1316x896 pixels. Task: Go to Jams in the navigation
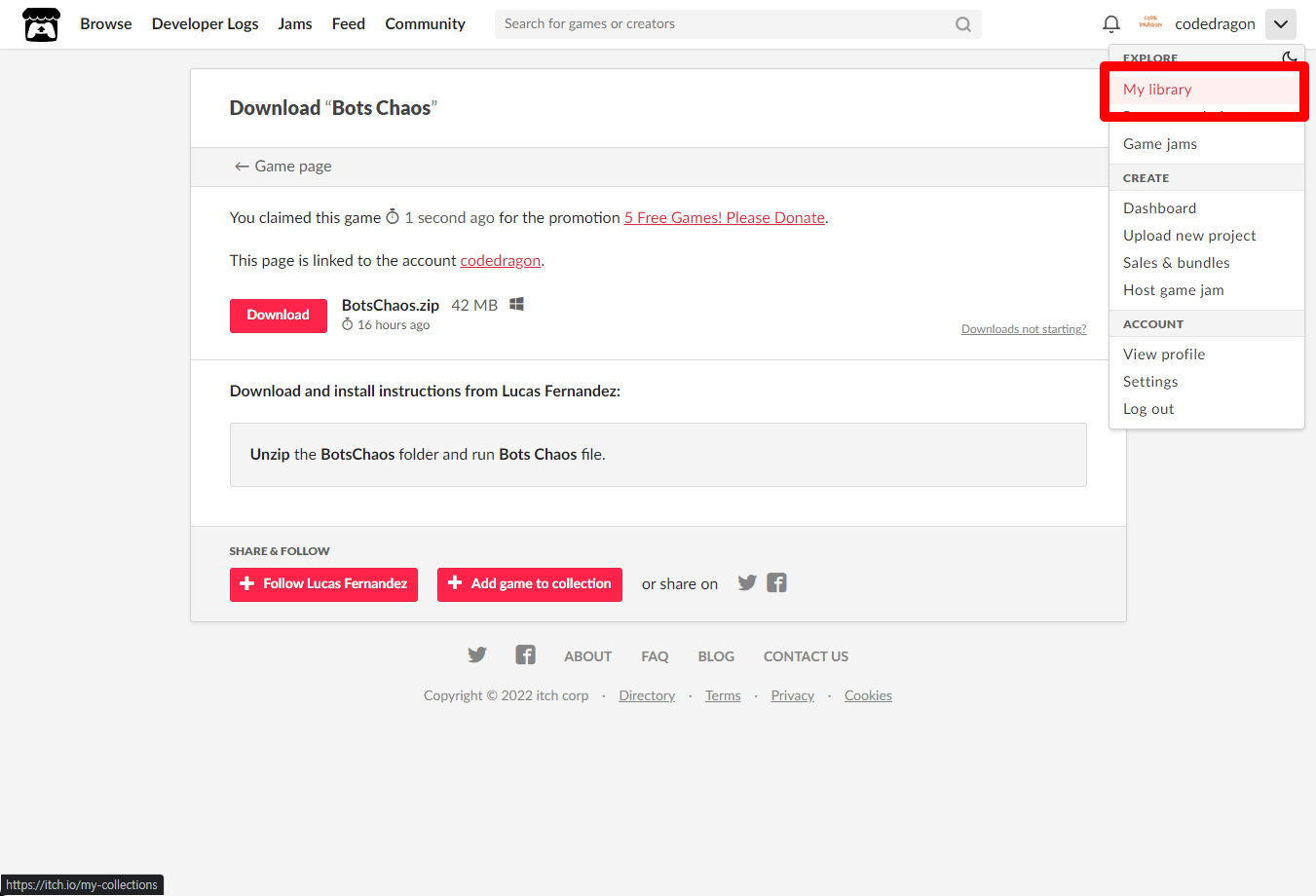tap(295, 24)
